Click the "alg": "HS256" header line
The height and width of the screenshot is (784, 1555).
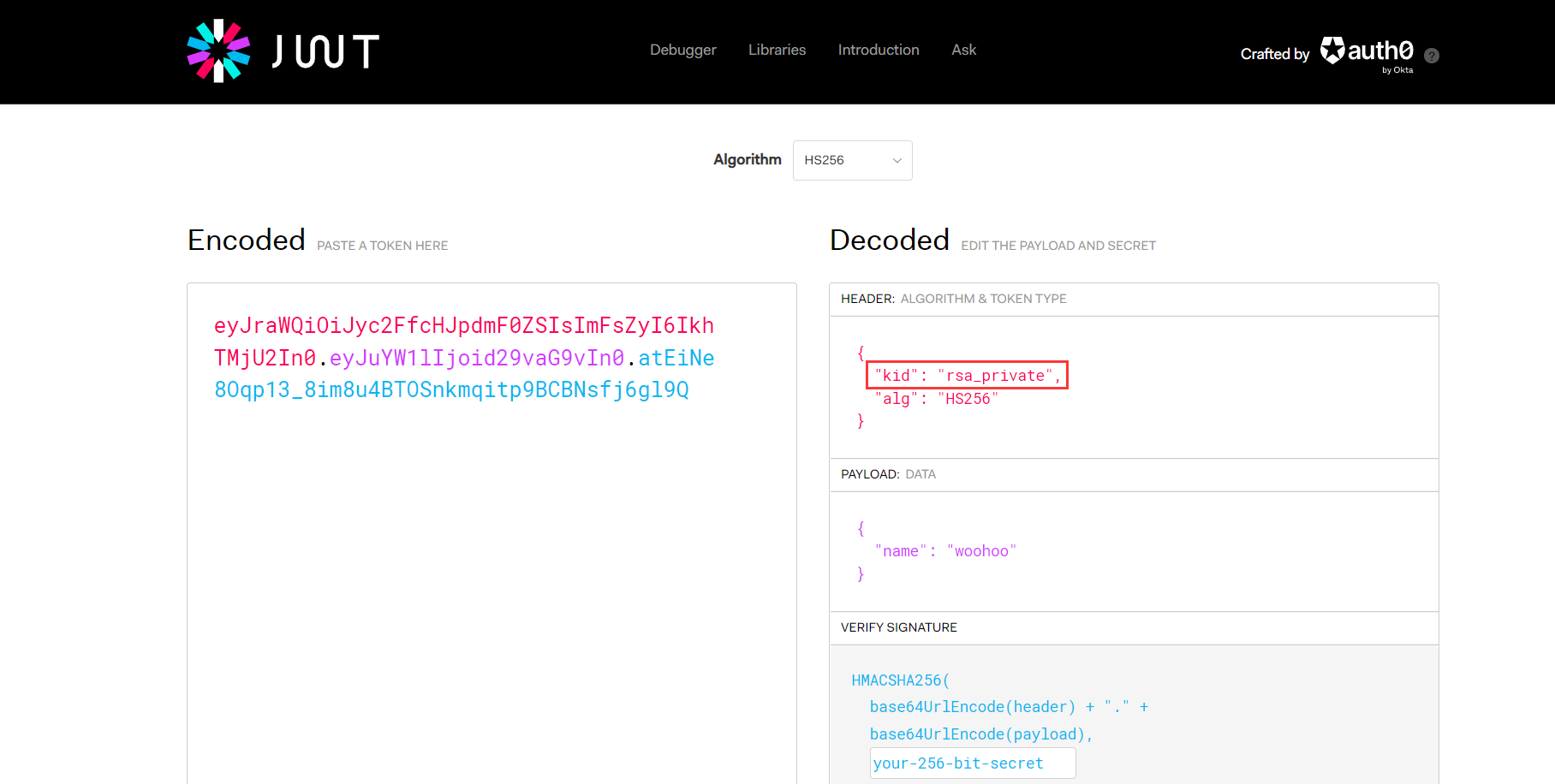click(x=937, y=399)
